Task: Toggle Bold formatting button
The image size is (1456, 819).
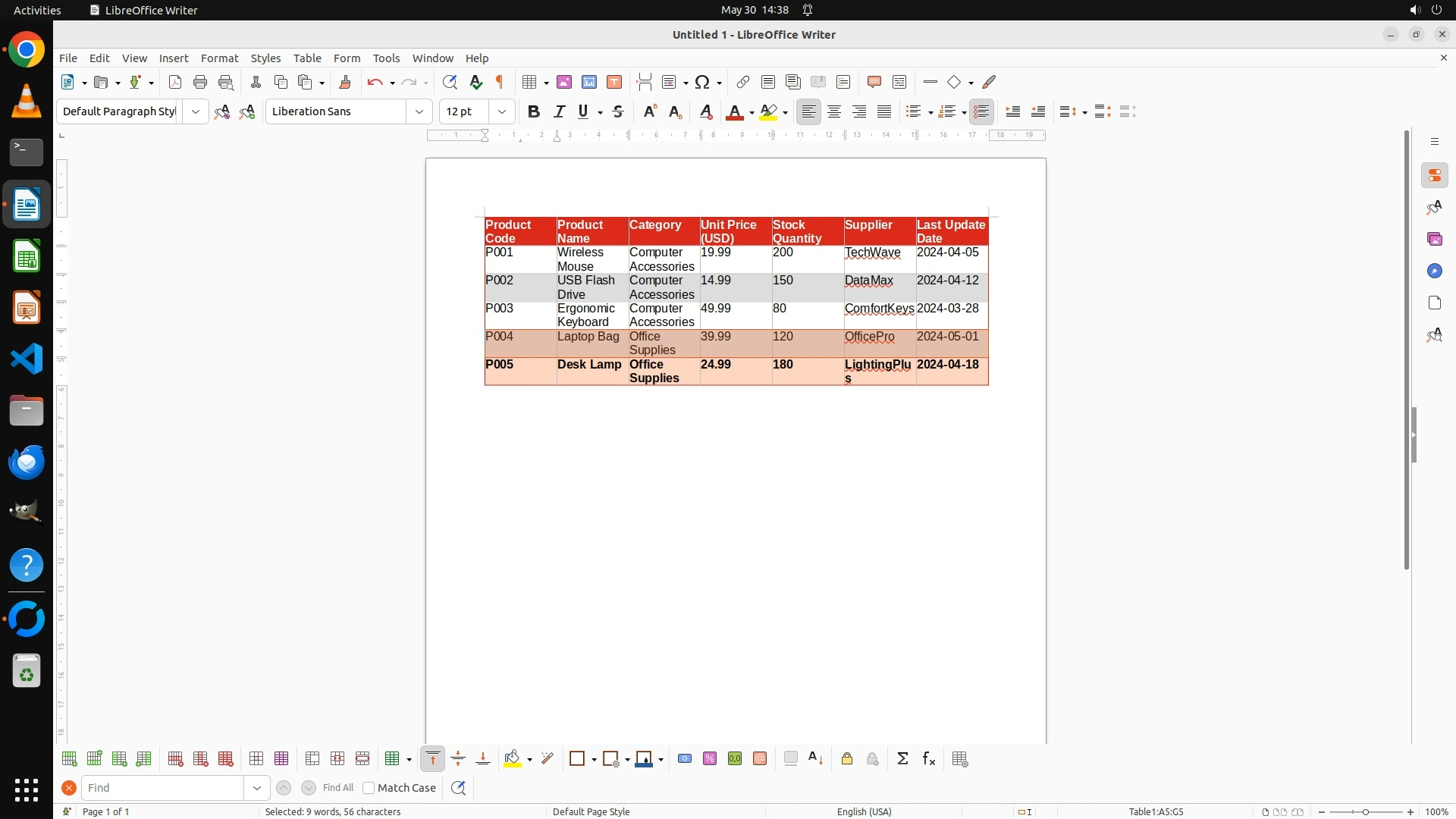Action: tap(534, 111)
